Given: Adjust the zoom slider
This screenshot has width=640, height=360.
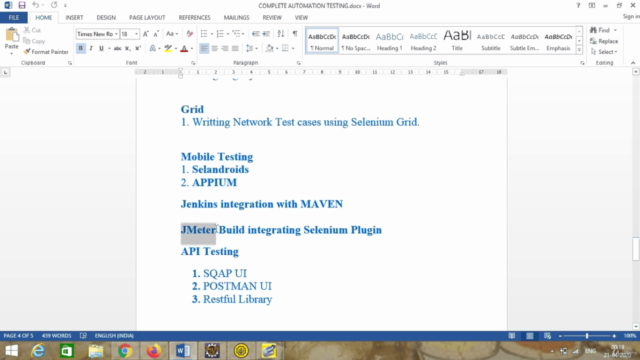Looking at the screenshot, I should point(587,336).
